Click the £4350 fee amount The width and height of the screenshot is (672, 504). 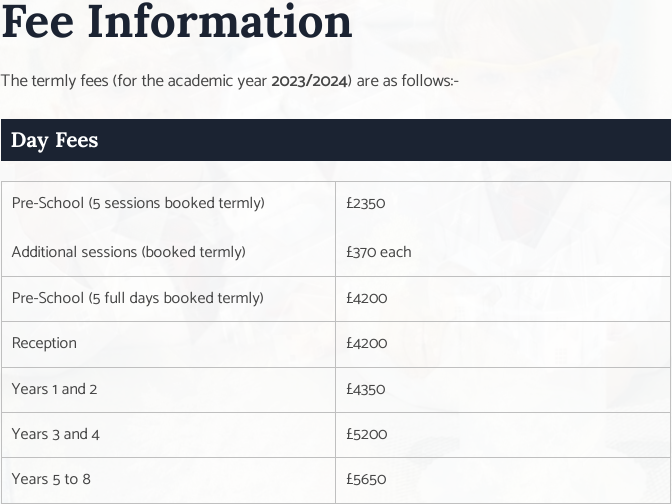tap(366, 389)
